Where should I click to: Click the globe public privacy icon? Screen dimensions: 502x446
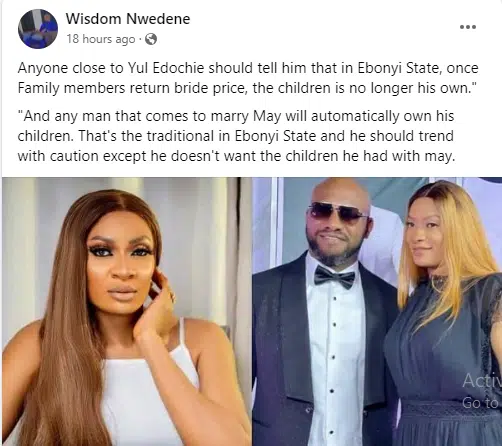[x=151, y=39]
